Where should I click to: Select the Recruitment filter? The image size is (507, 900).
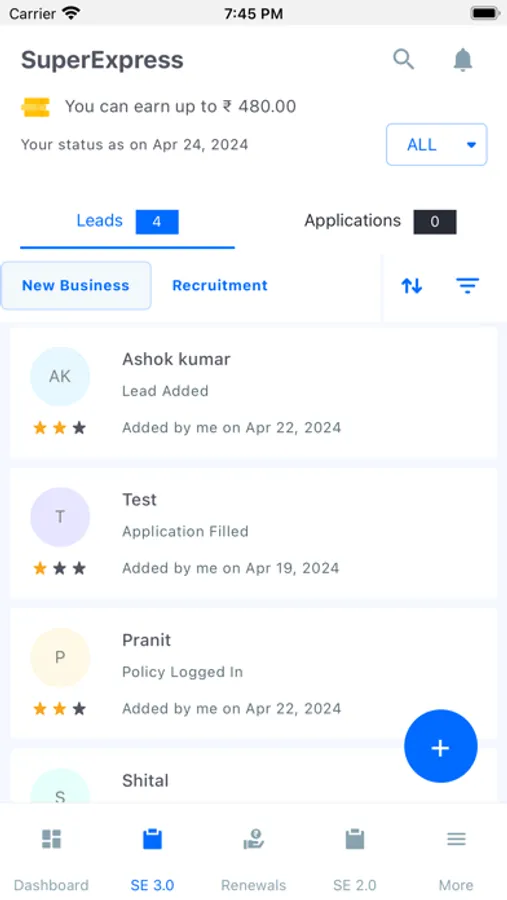220,285
